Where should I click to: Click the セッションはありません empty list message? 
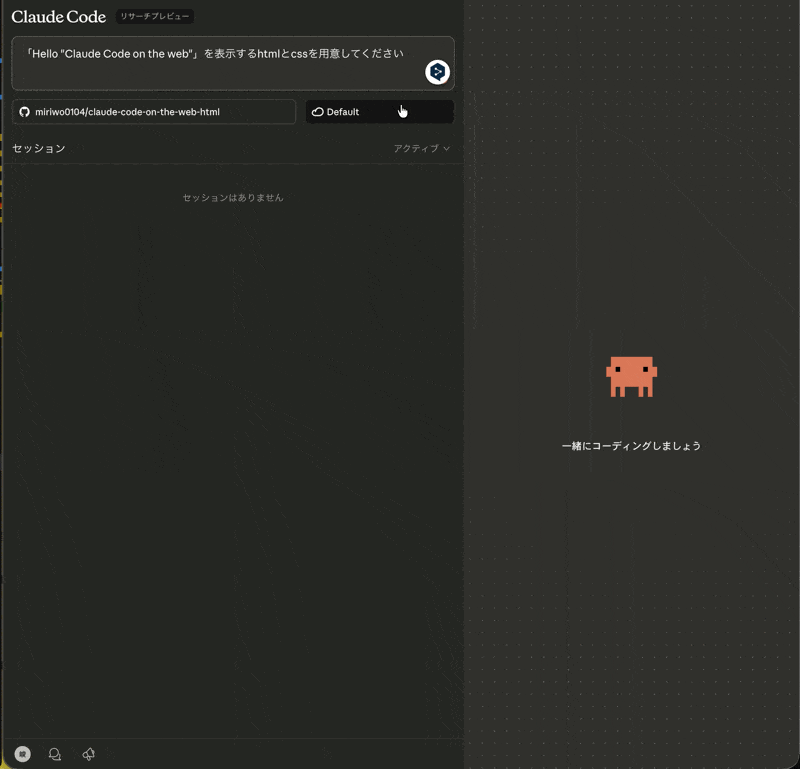pos(233,197)
